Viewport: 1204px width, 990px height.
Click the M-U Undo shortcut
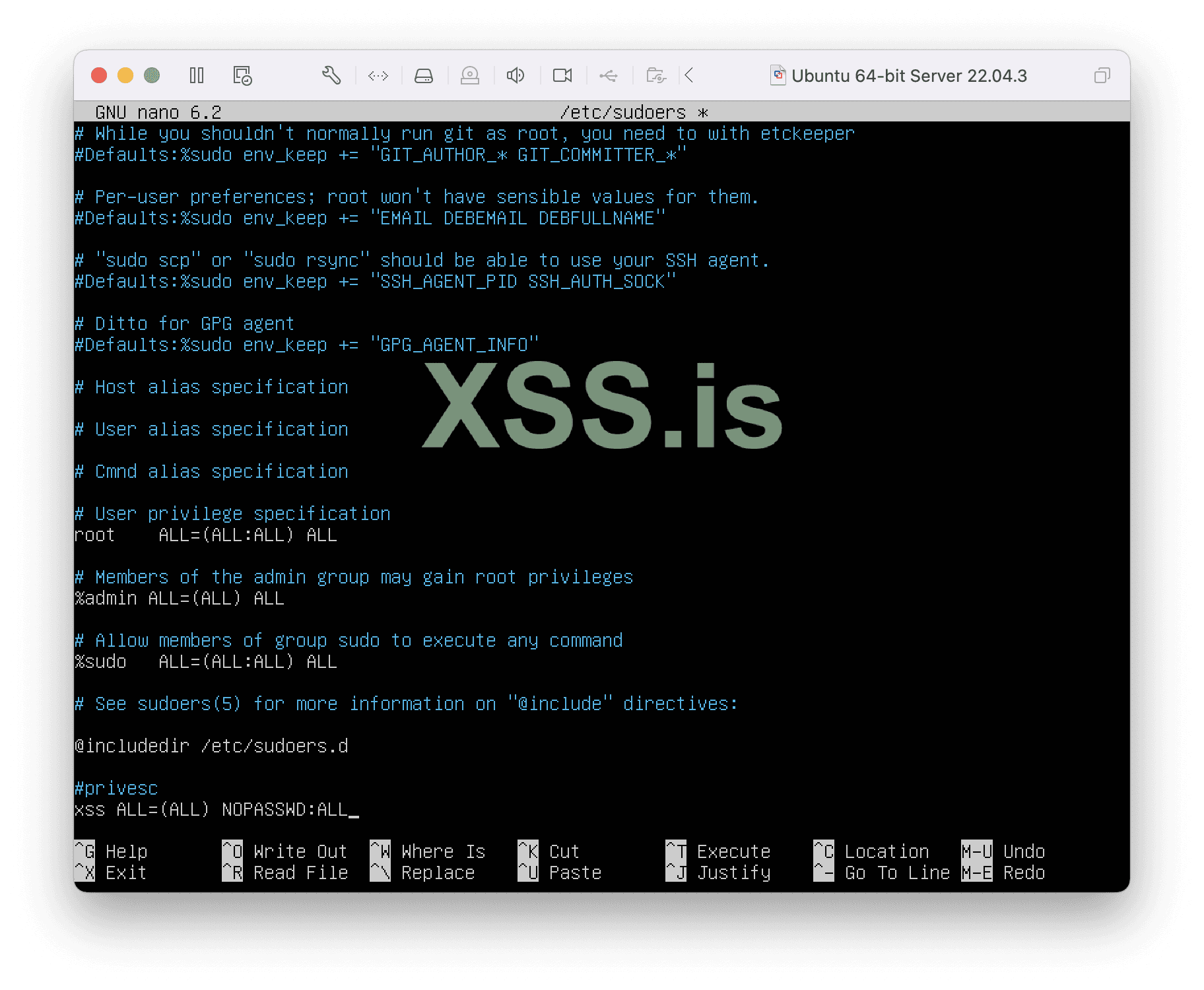(1003, 851)
